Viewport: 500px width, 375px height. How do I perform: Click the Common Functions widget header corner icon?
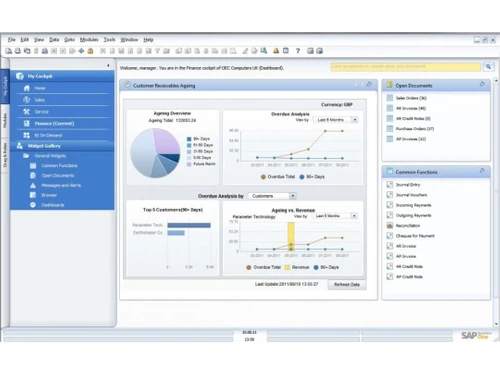click(482, 171)
